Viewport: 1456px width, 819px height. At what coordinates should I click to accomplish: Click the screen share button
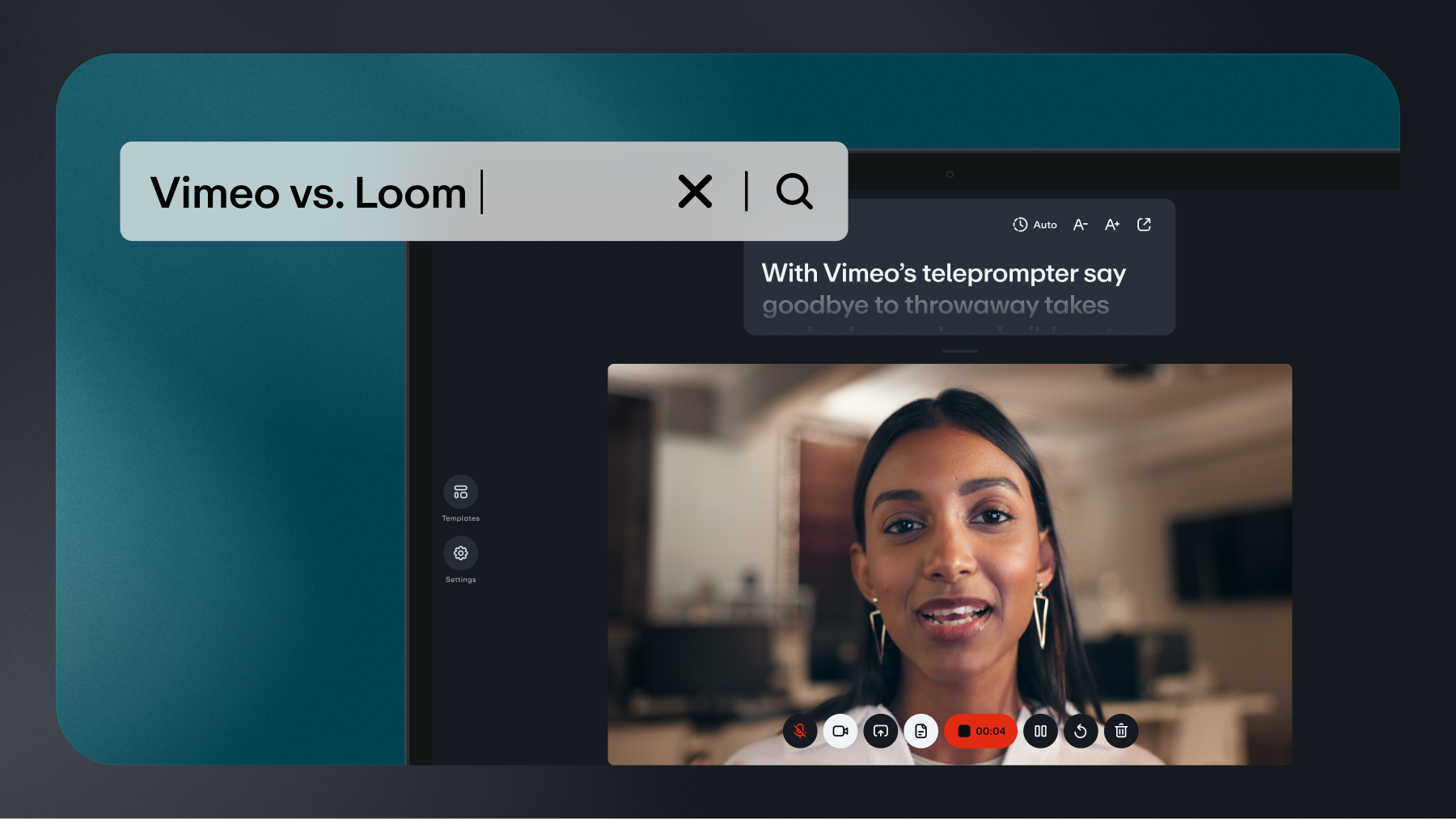880,731
